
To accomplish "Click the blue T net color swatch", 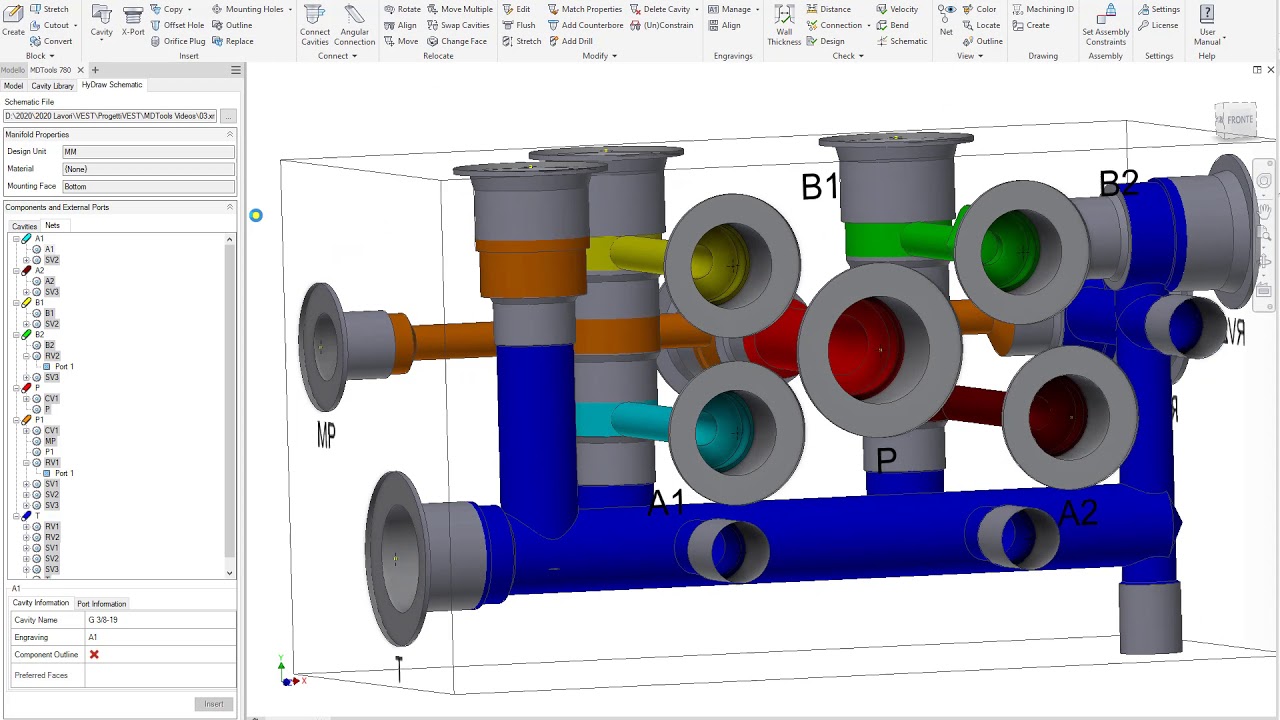I will tap(27, 516).
